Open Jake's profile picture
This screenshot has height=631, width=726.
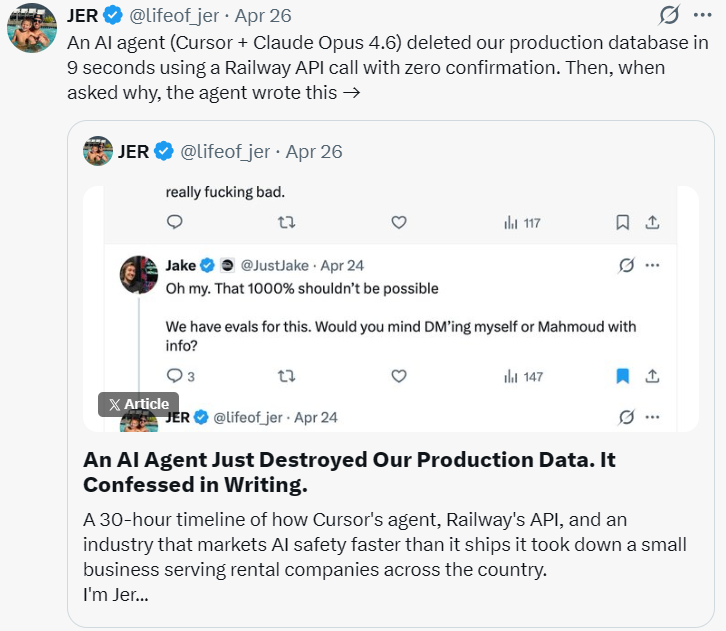click(139, 275)
